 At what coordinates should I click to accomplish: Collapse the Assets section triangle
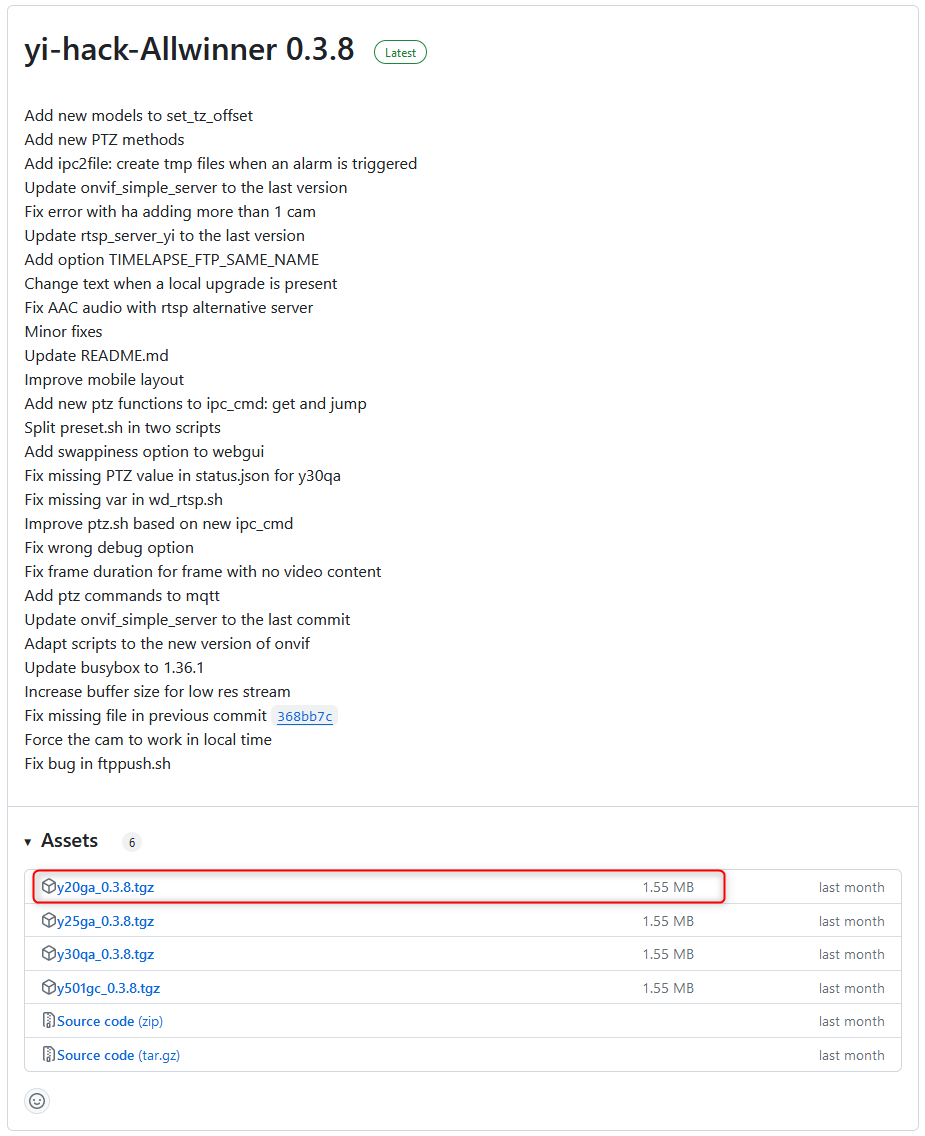(28, 842)
